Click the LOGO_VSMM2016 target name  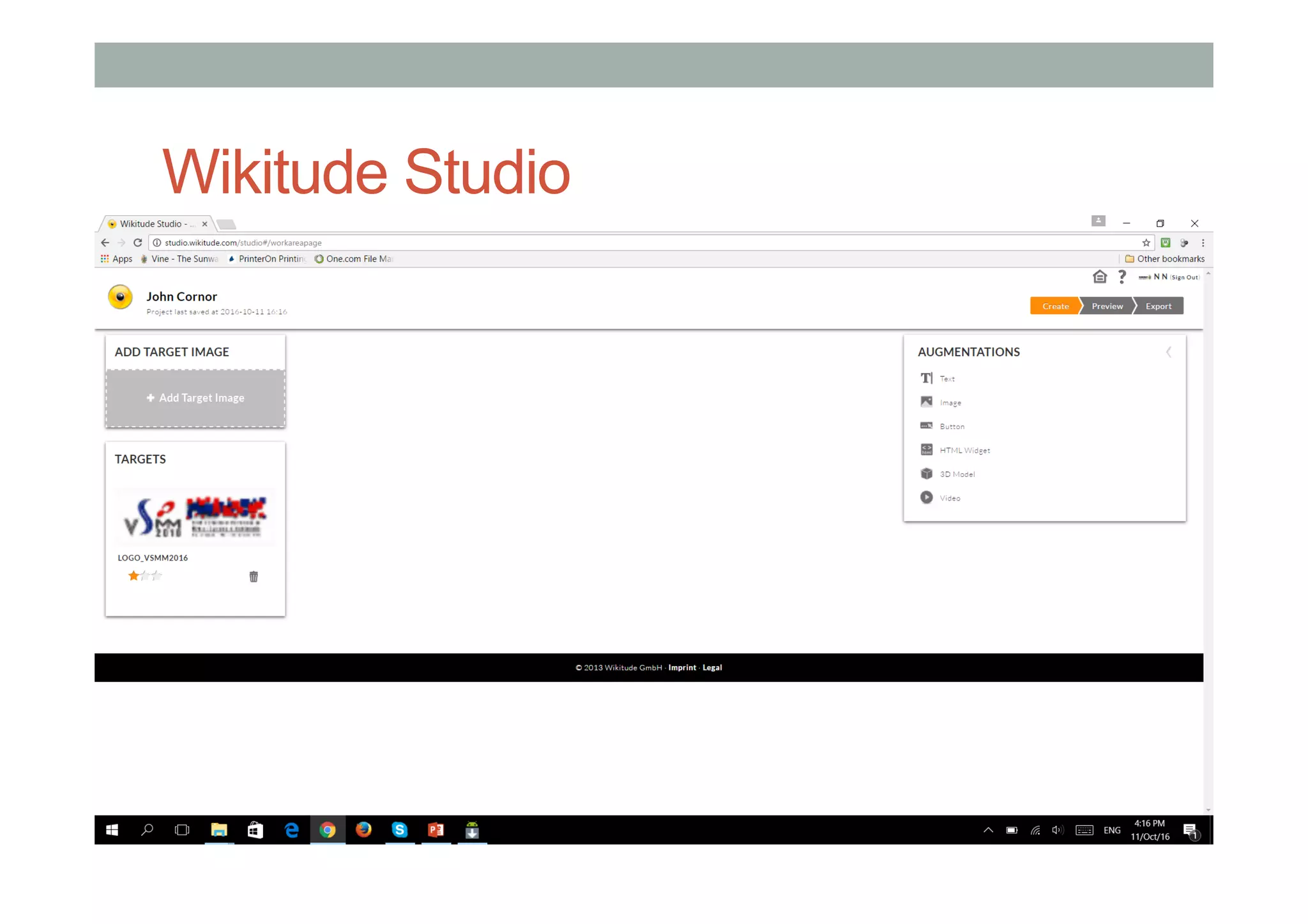point(153,557)
